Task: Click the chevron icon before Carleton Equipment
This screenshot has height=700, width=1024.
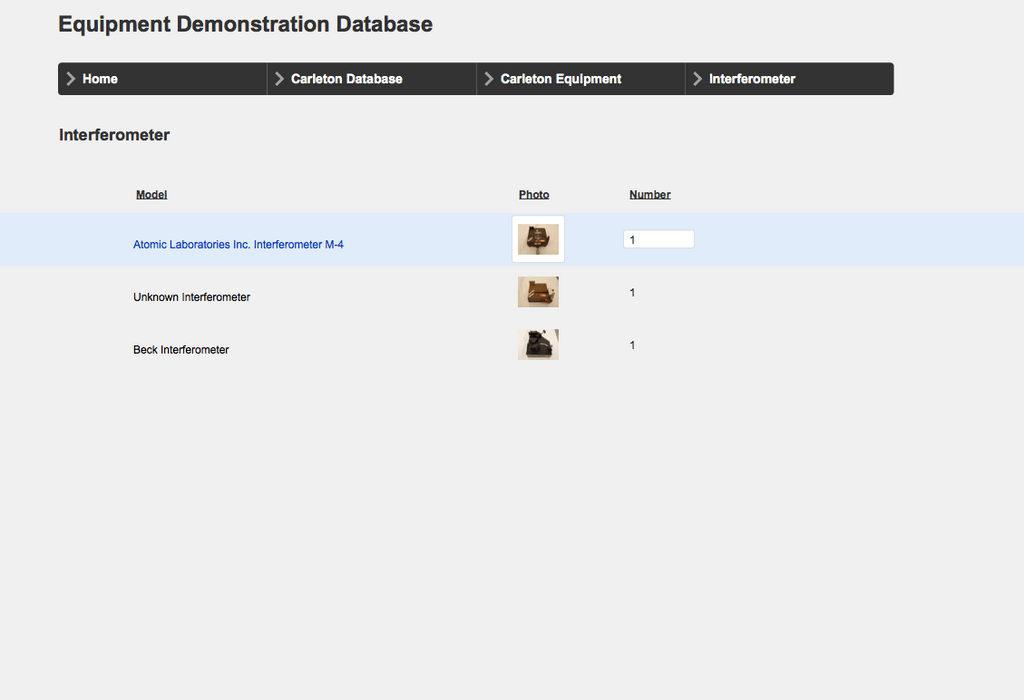Action: (x=489, y=78)
